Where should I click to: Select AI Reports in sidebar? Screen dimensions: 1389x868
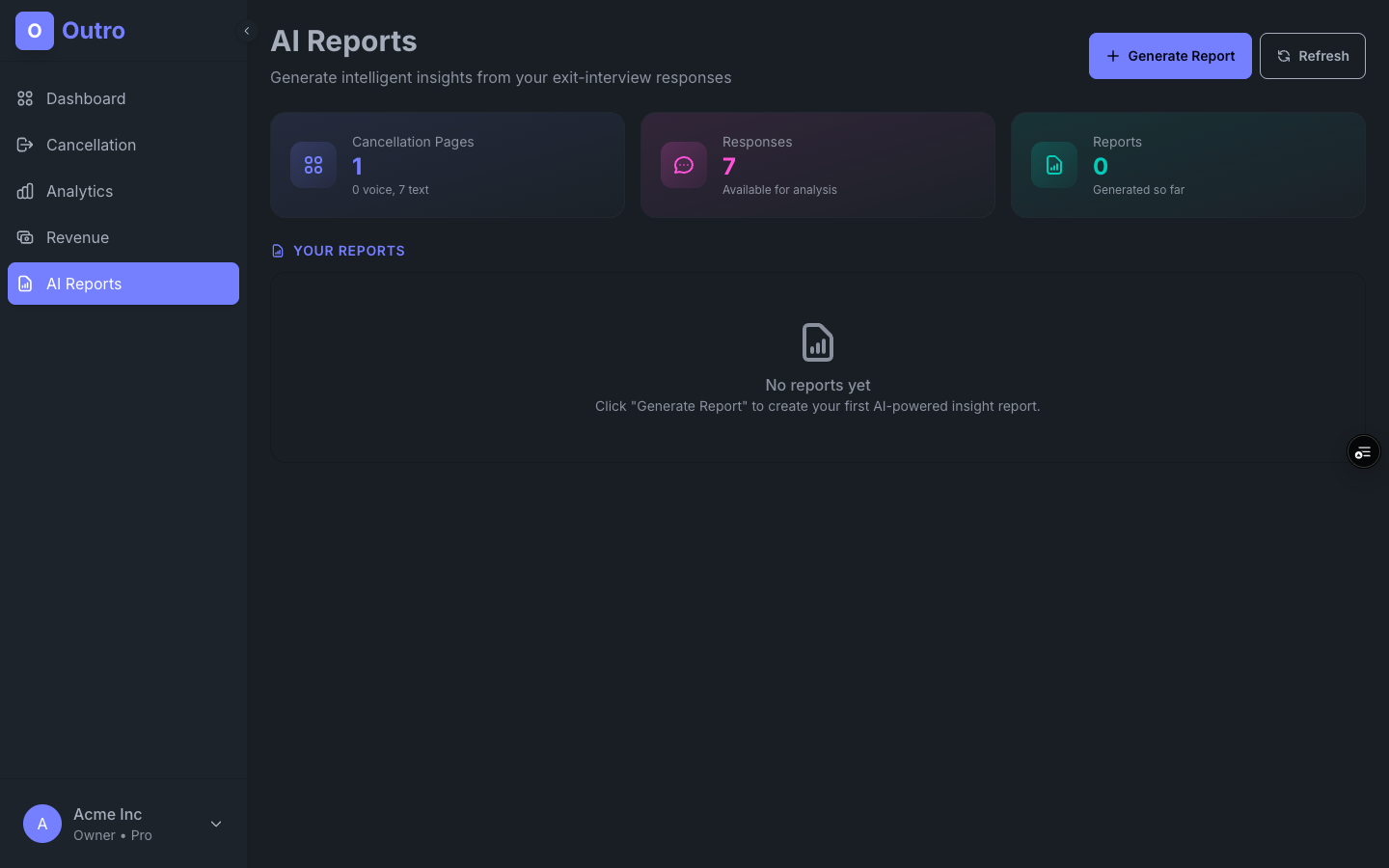coord(123,284)
